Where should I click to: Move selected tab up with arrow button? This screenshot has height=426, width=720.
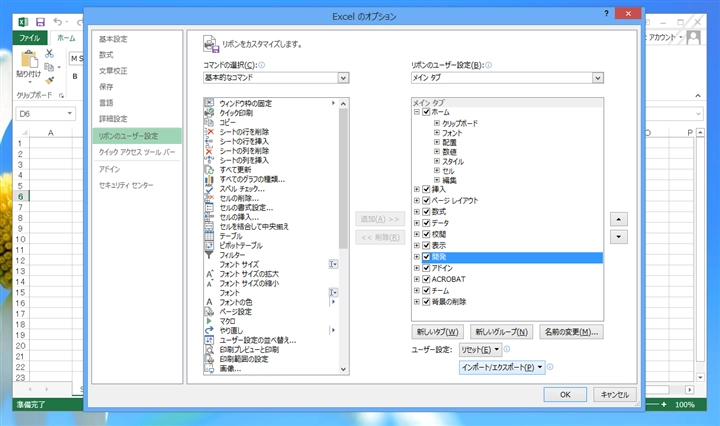pyautogui.click(x=619, y=219)
